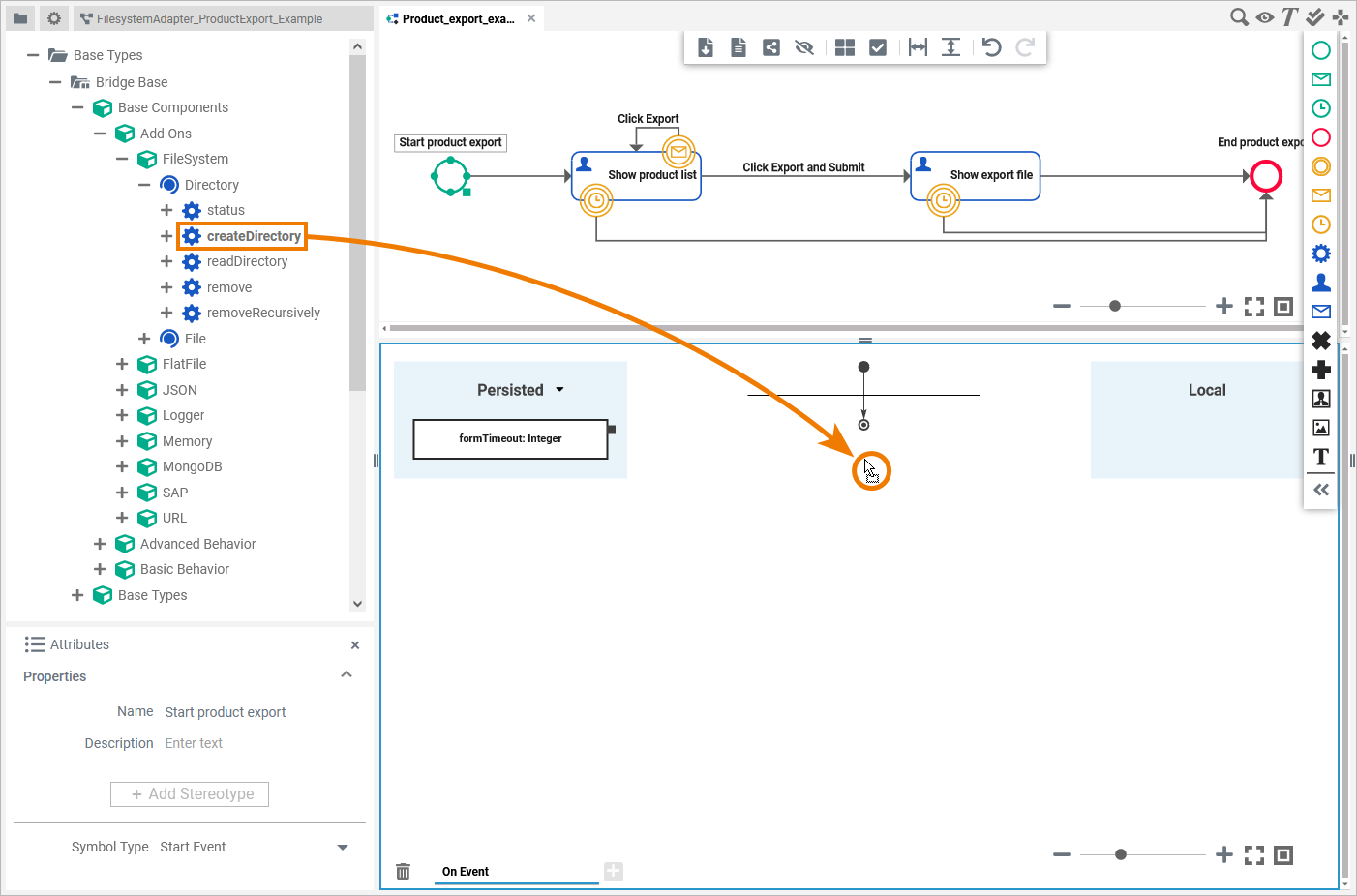Image resolution: width=1357 pixels, height=896 pixels.
Task: Pick the red end event circle palette icon
Action: pyautogui.click(x=1320, y=137)
